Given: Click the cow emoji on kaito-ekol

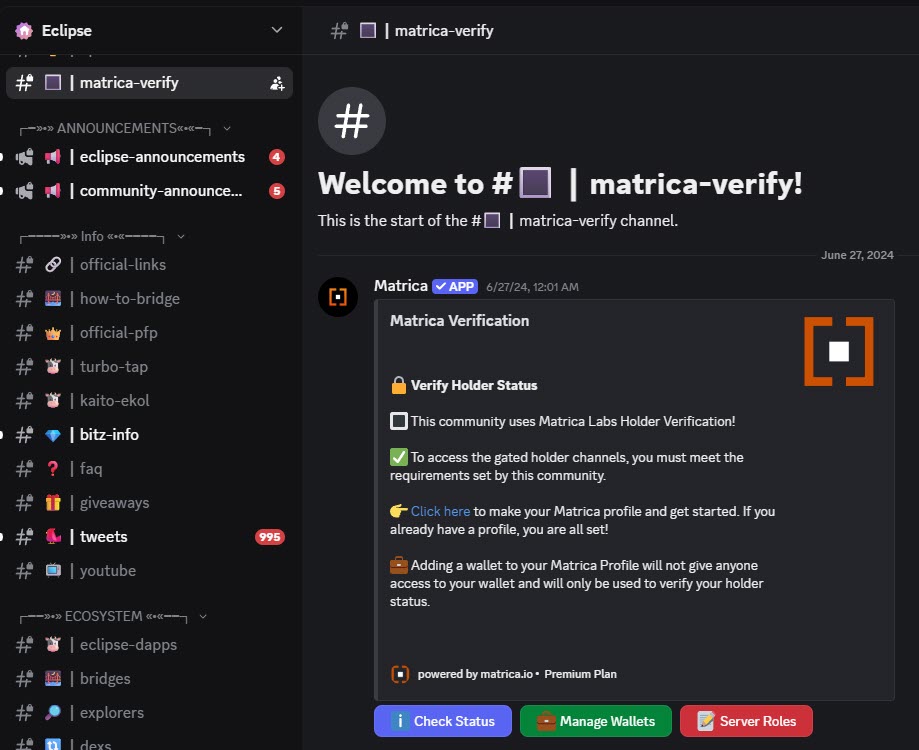Looking at the screenshot, I should [53, 401].
